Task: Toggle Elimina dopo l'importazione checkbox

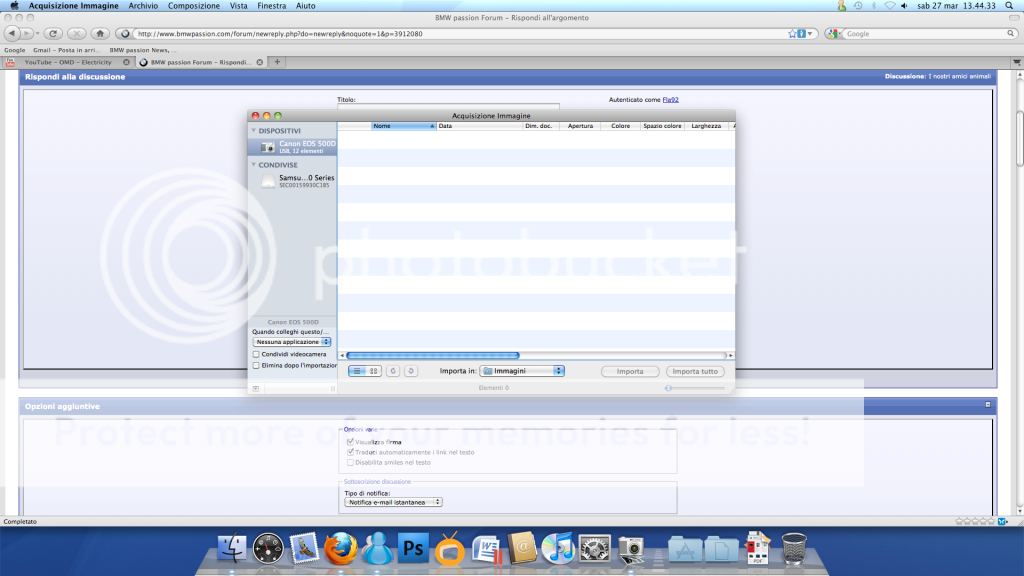Action: pos(256,366)
